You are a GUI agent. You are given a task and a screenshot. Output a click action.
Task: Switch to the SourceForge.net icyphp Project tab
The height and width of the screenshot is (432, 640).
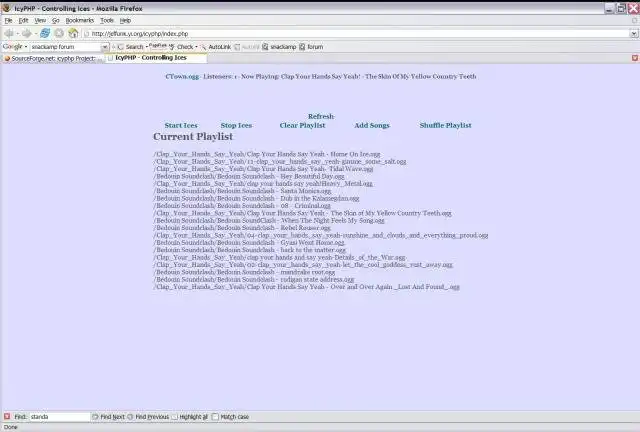53,58
